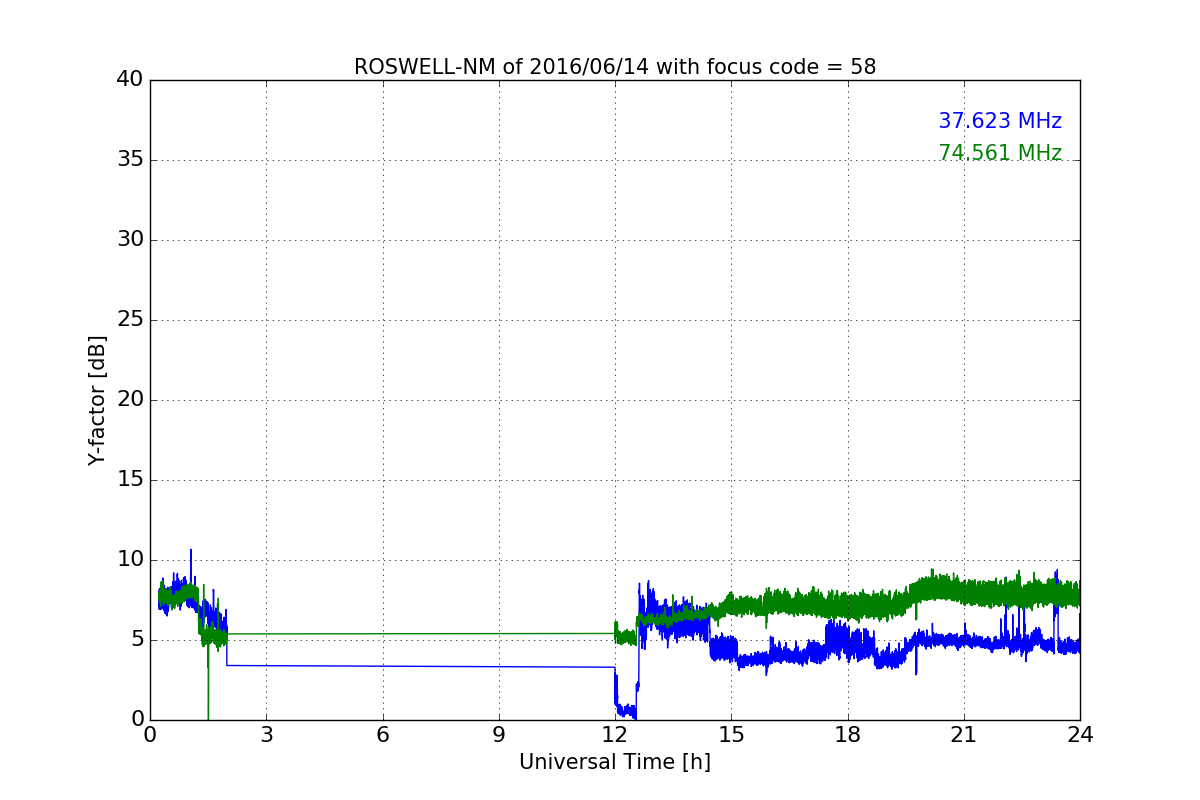The image size is (1200, 800).
Task: Click the x-axis tick label '6'
Action: (x=383, y=734)
